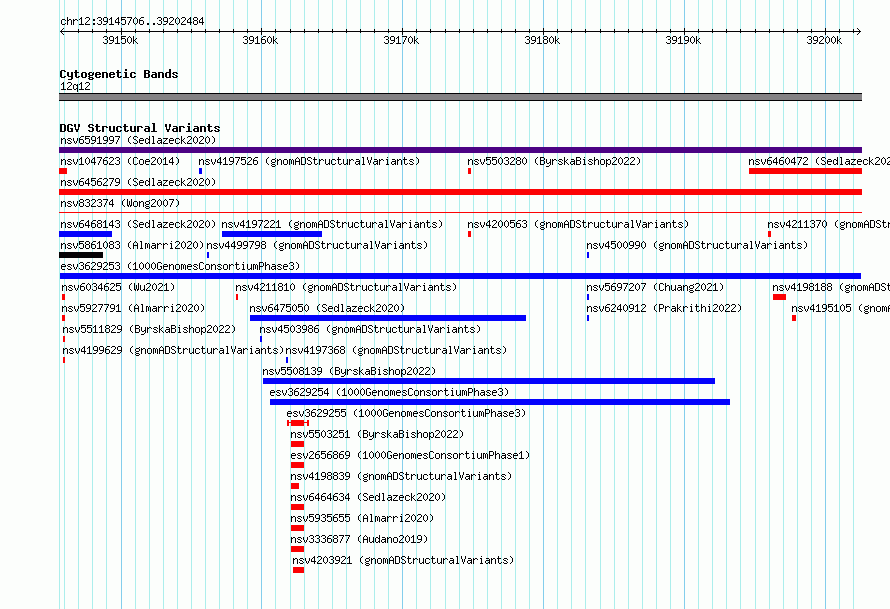Open the nsv4198188 variant label
The width and height of the screenshot is (890, 609).
[x=831, y=287]
